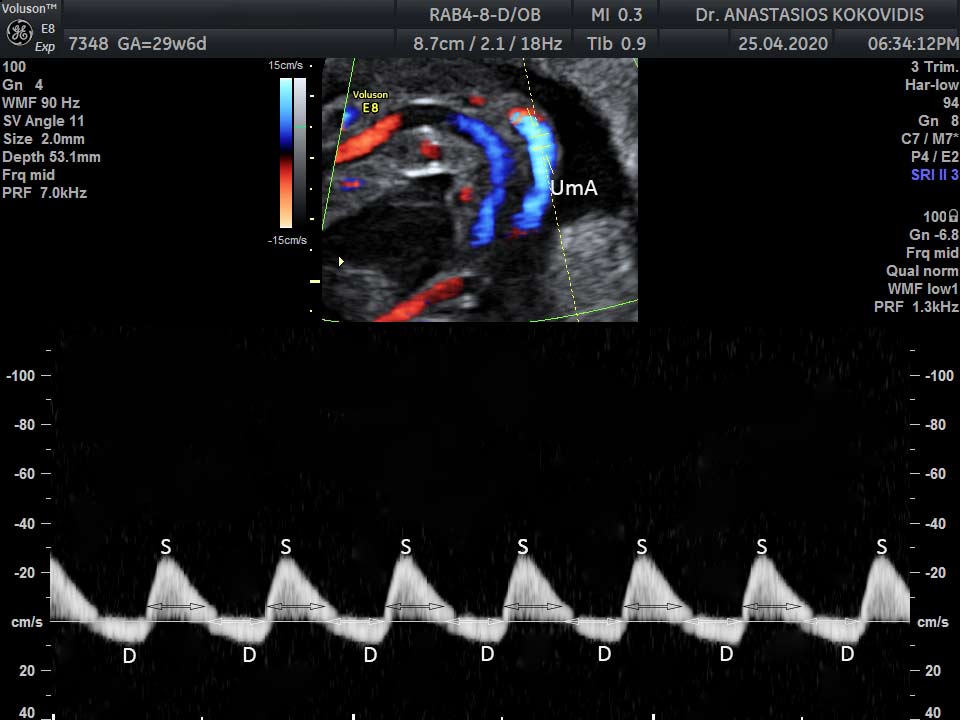
Task: Click the PRF 7.0kHz parameter
Action: point(45,193)
